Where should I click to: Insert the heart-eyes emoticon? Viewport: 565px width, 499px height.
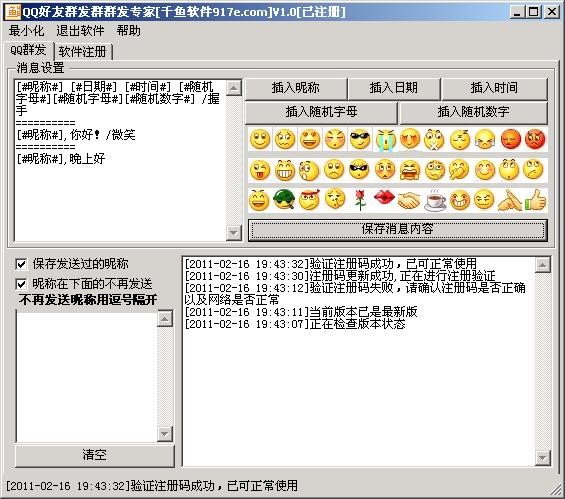click(310, 139)
